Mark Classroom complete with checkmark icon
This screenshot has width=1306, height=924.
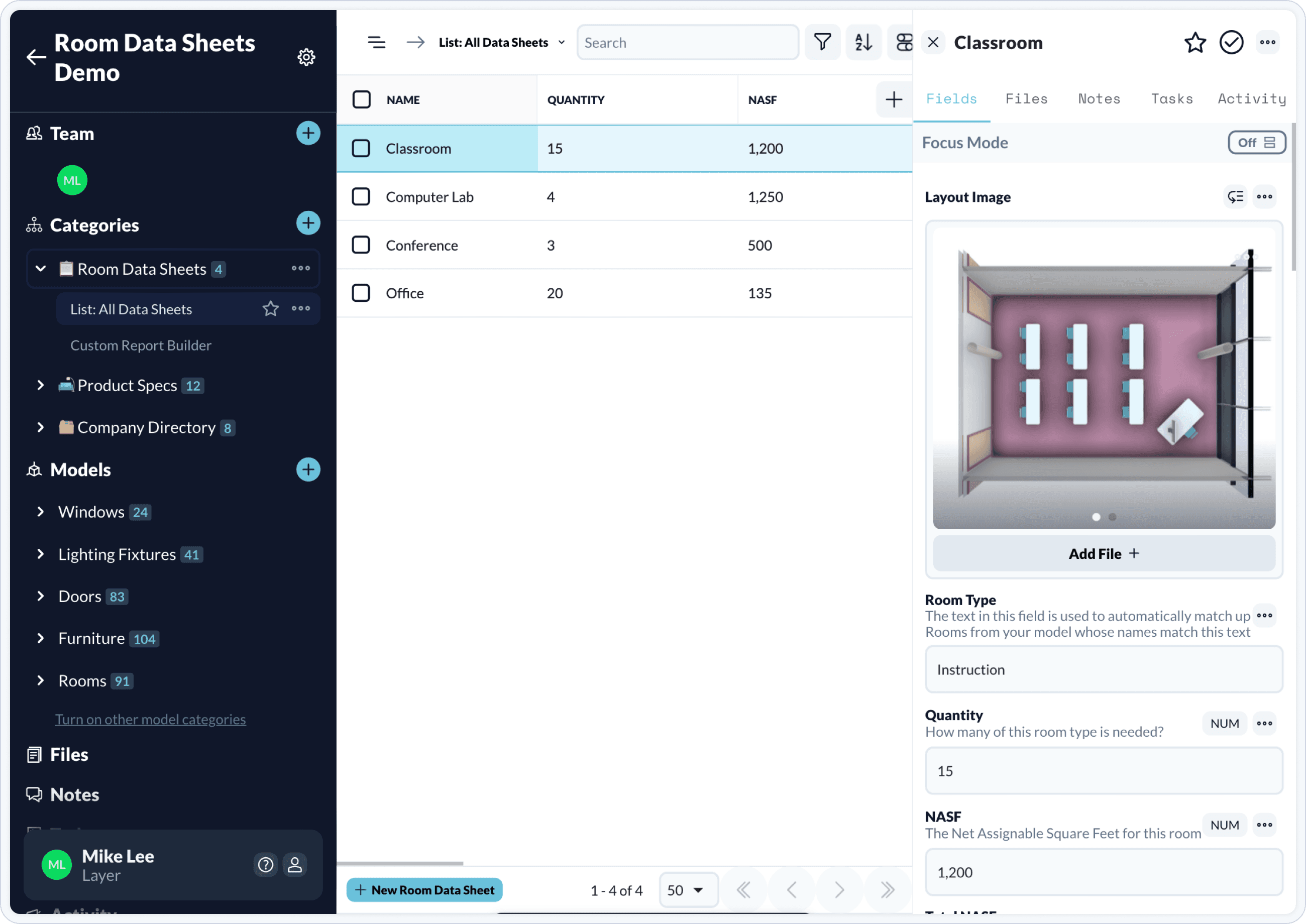tap(1231, 43)
